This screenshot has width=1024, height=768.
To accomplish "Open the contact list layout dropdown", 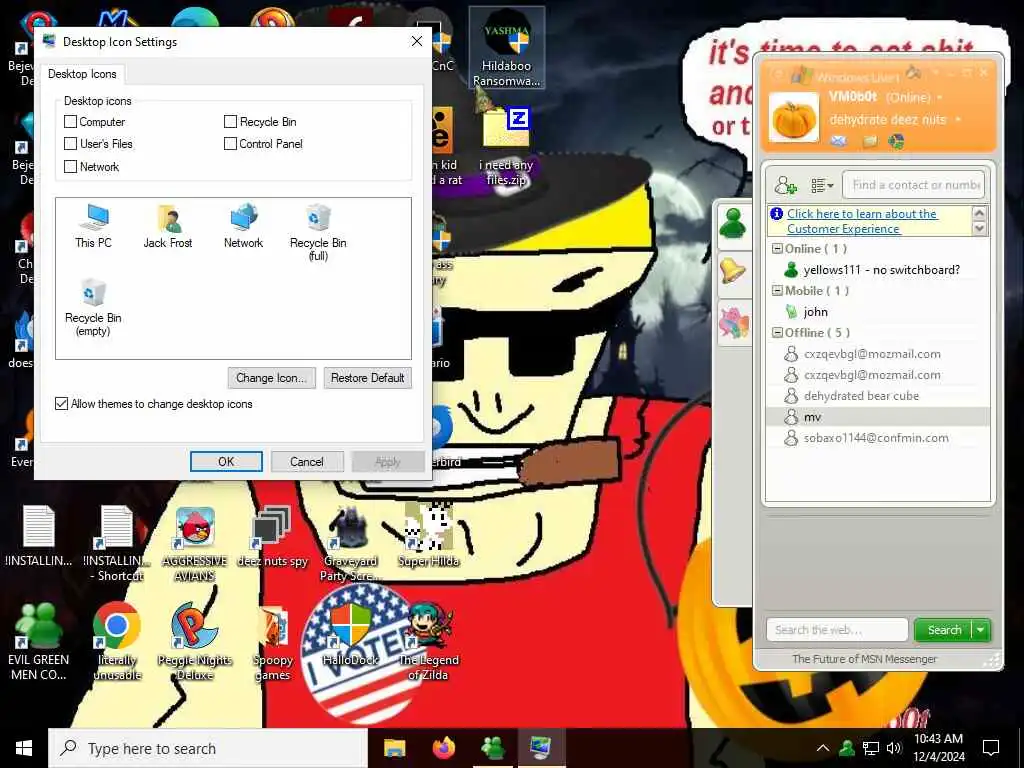I will click(x=822, y=186).
